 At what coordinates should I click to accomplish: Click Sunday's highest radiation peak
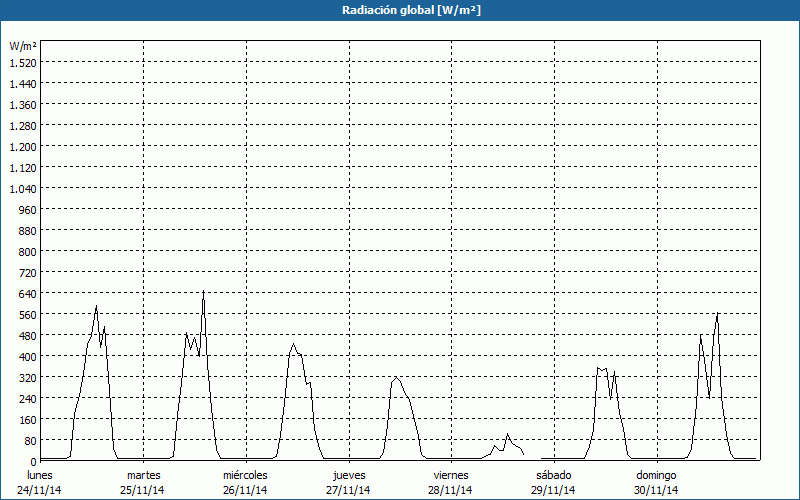click(x=717, y=313)
